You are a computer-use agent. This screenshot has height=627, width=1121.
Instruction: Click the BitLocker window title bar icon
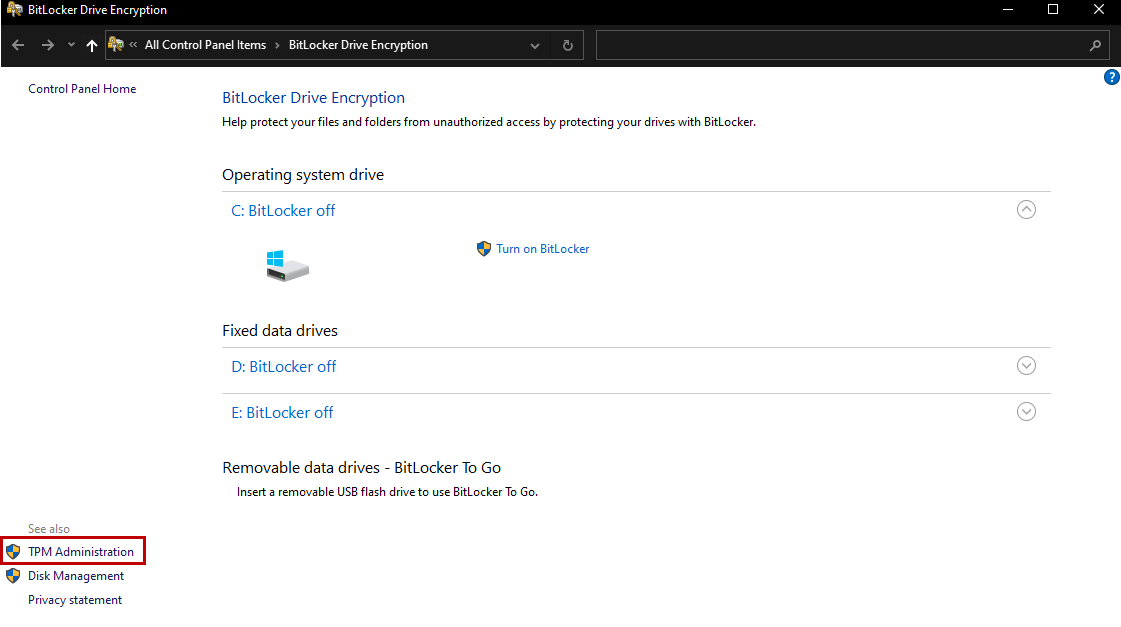[x=14, y=10]
